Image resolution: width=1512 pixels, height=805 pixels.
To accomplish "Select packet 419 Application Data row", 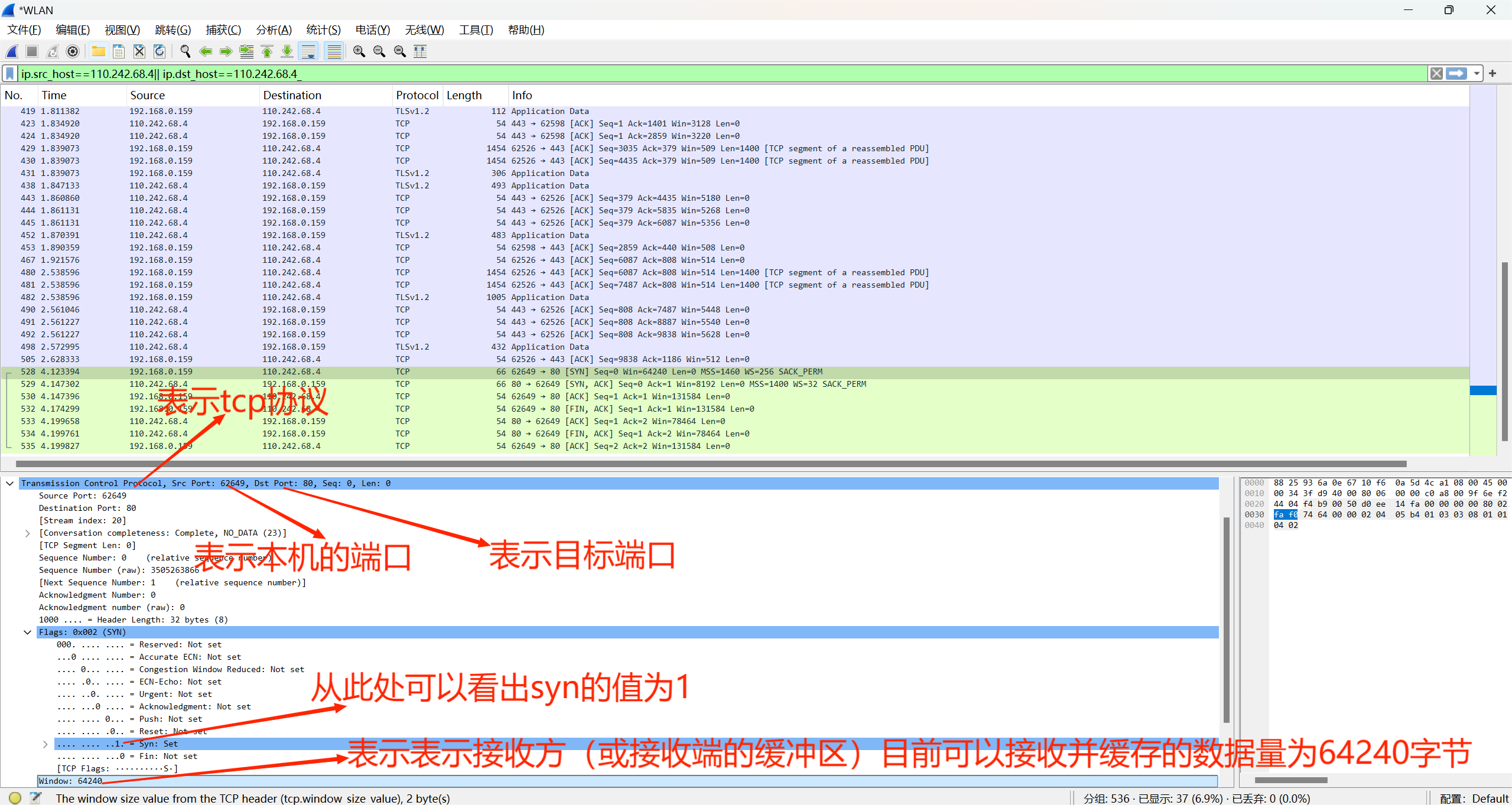I will pos(734,111).
